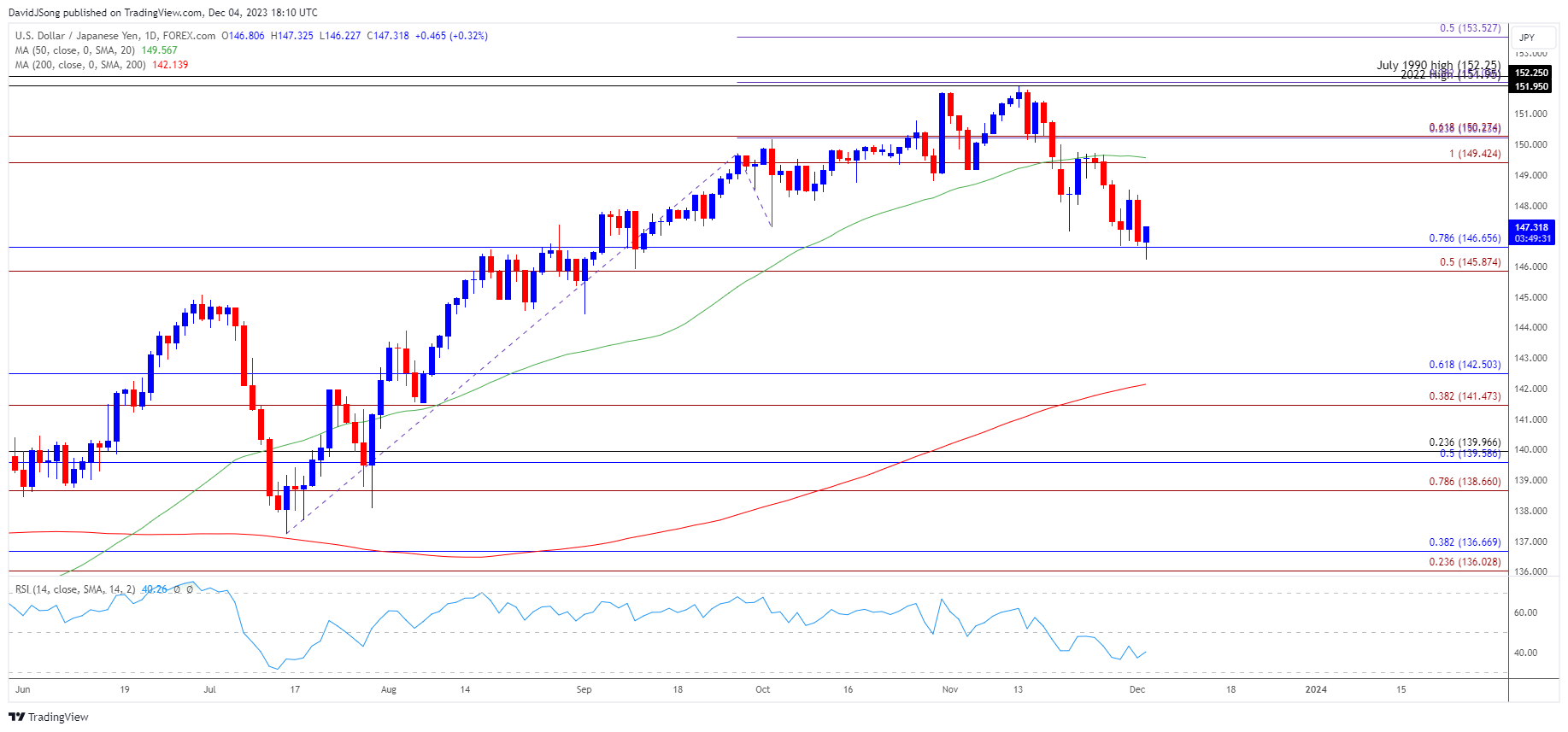The image size is (1568, 732).
Task: Click the 0.382 (136.669) Fibonacci label
Action: (x=1465, y=542)
